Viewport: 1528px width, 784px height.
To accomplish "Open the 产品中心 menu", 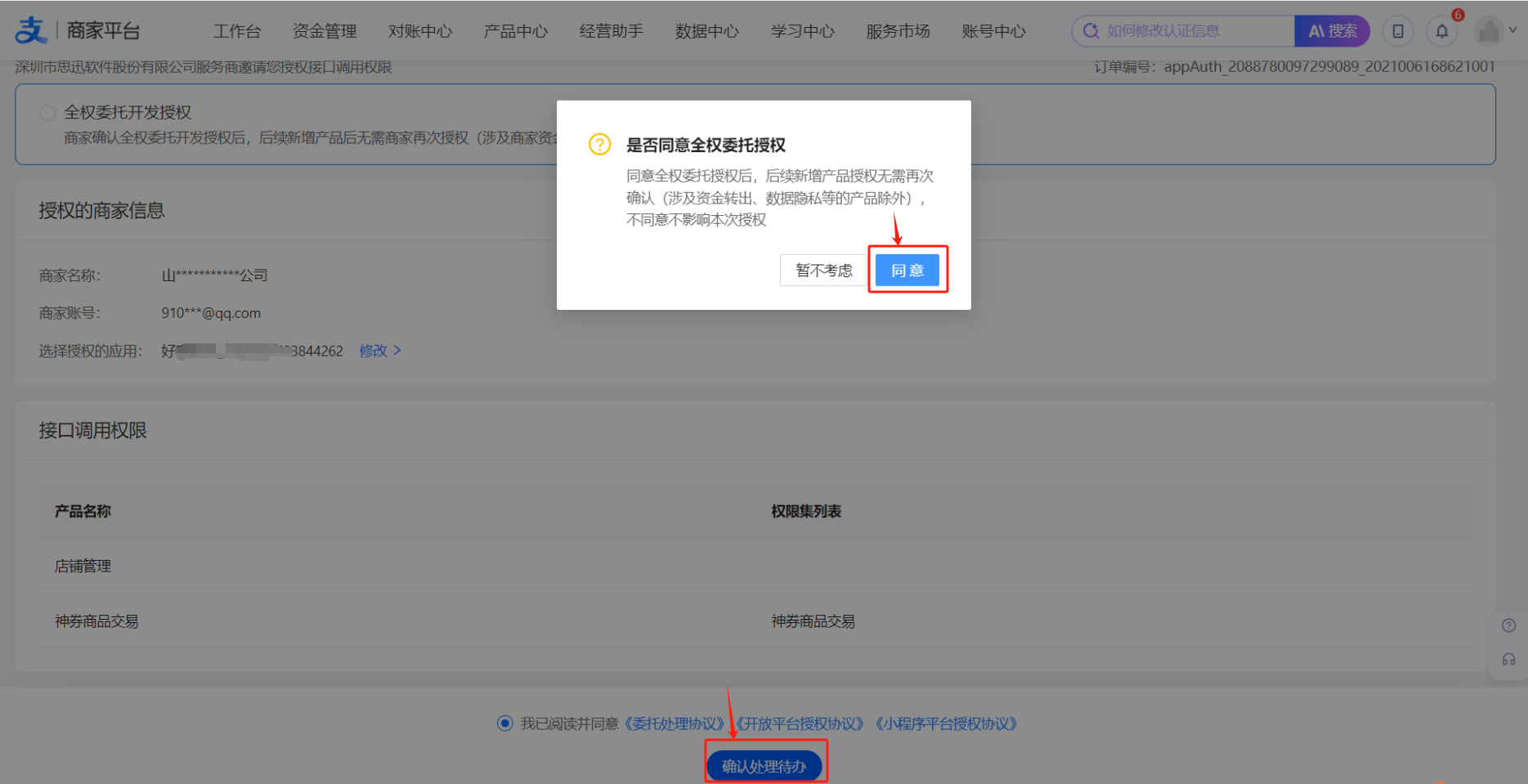I will 516,31.
